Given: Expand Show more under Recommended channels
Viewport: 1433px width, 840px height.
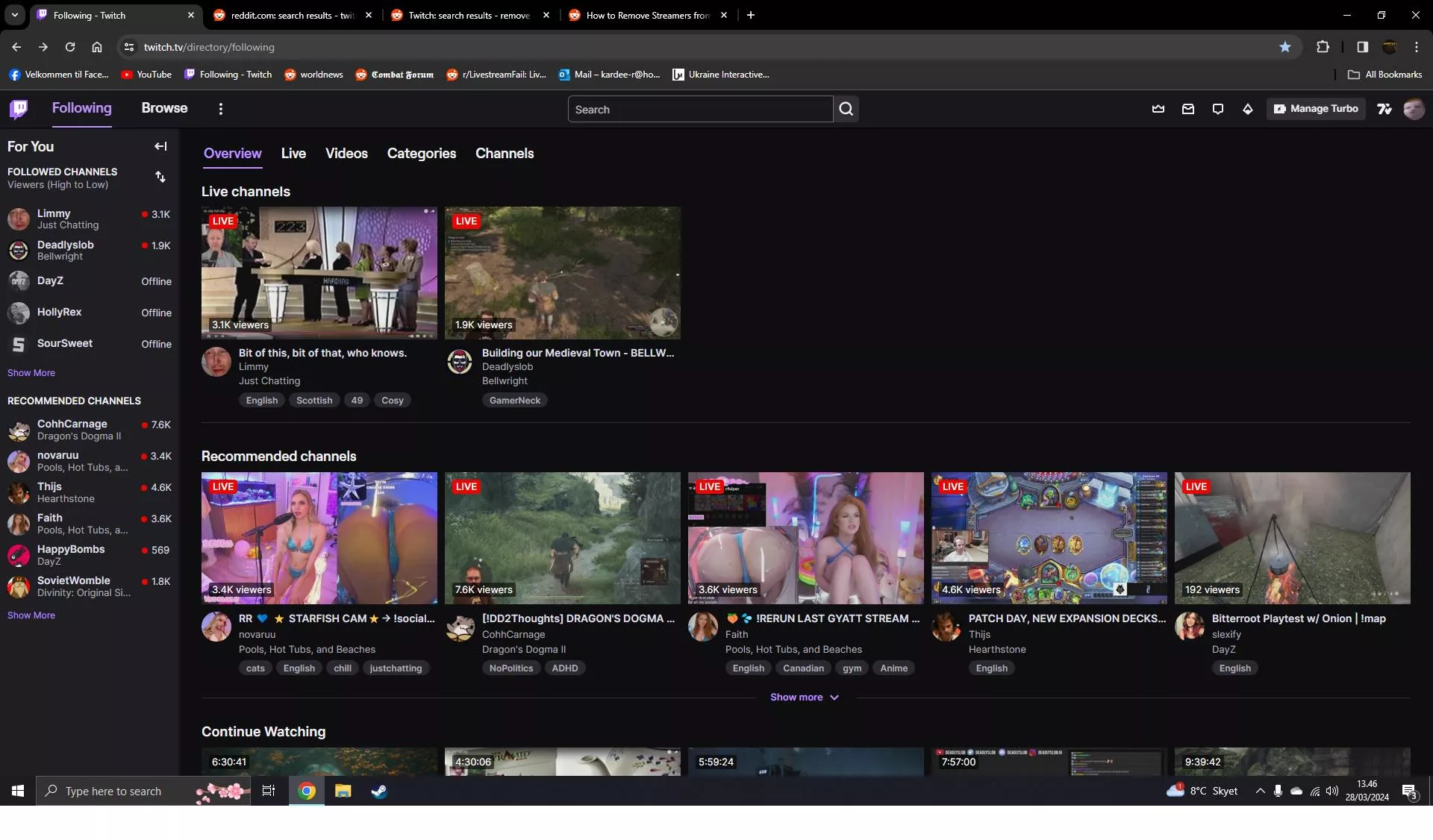Looking at the screenshot, I should [x=805, y=697].
